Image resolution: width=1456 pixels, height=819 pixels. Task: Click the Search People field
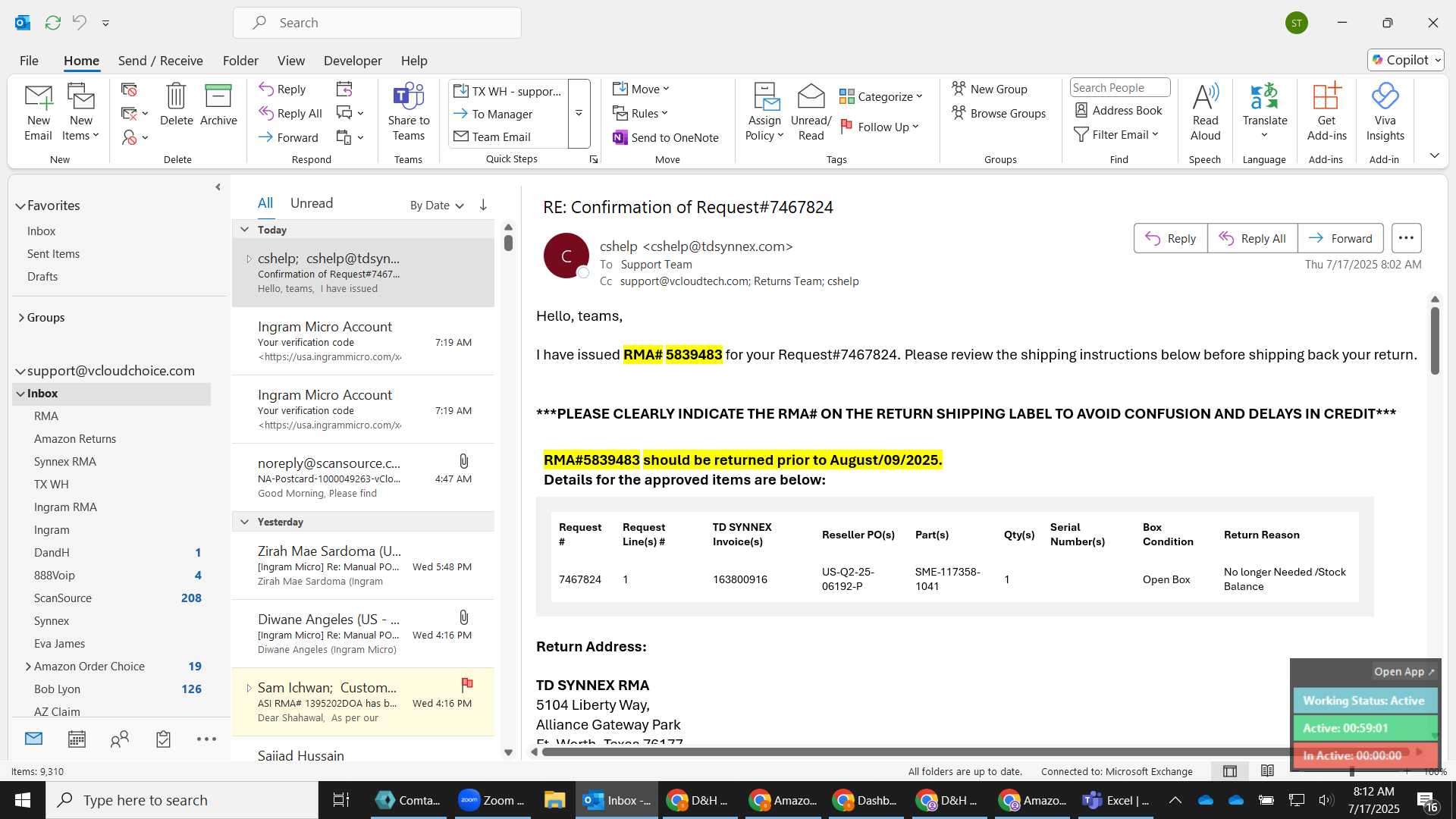(1119, 88)
